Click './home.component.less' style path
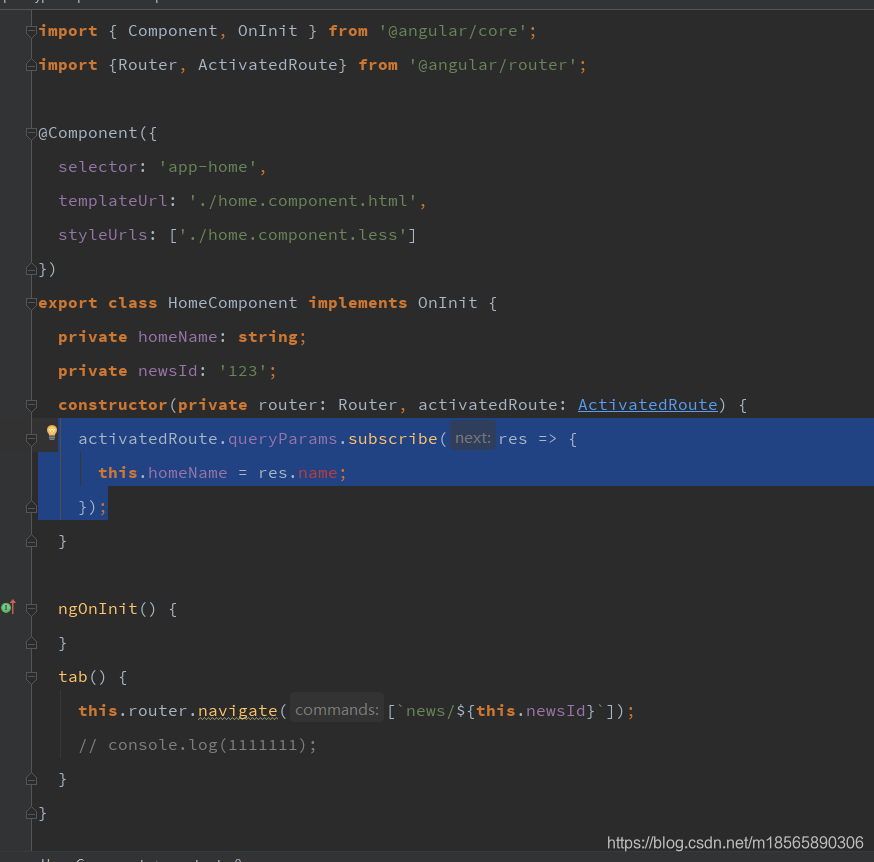This screenshot has height=862, width=874. [x=293, y=235]
